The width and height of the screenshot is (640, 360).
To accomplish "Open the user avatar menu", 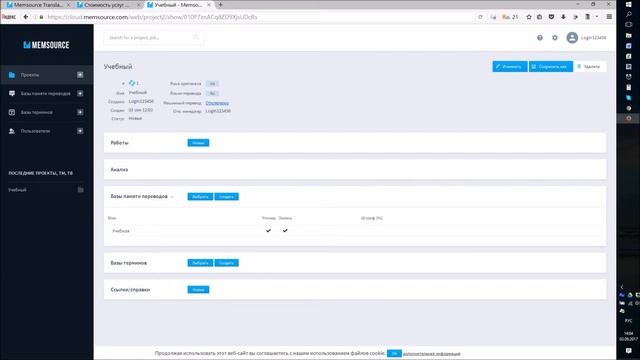I will pos(572,38).
